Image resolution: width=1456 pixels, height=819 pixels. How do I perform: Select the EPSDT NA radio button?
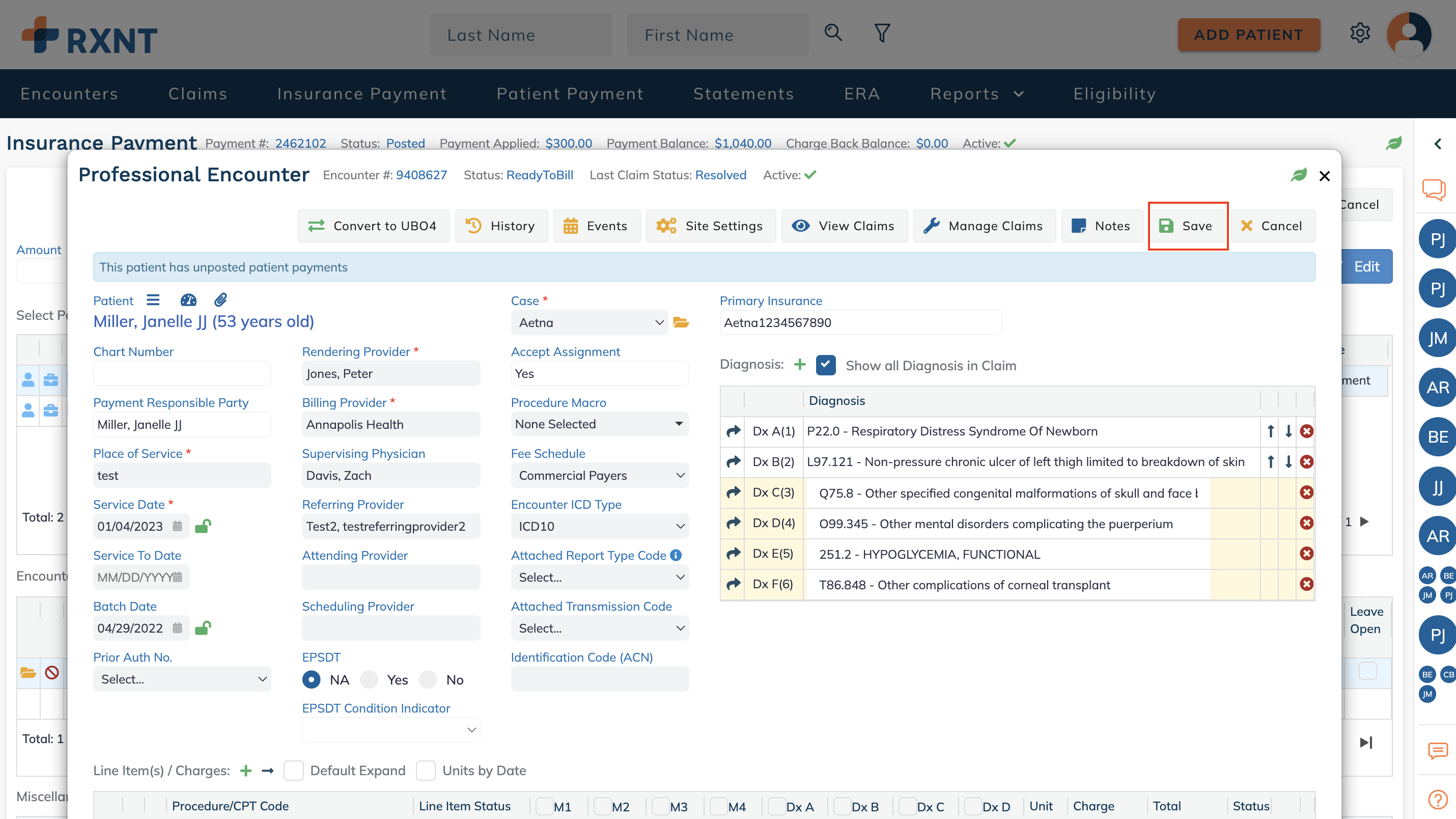click(312, 679)
